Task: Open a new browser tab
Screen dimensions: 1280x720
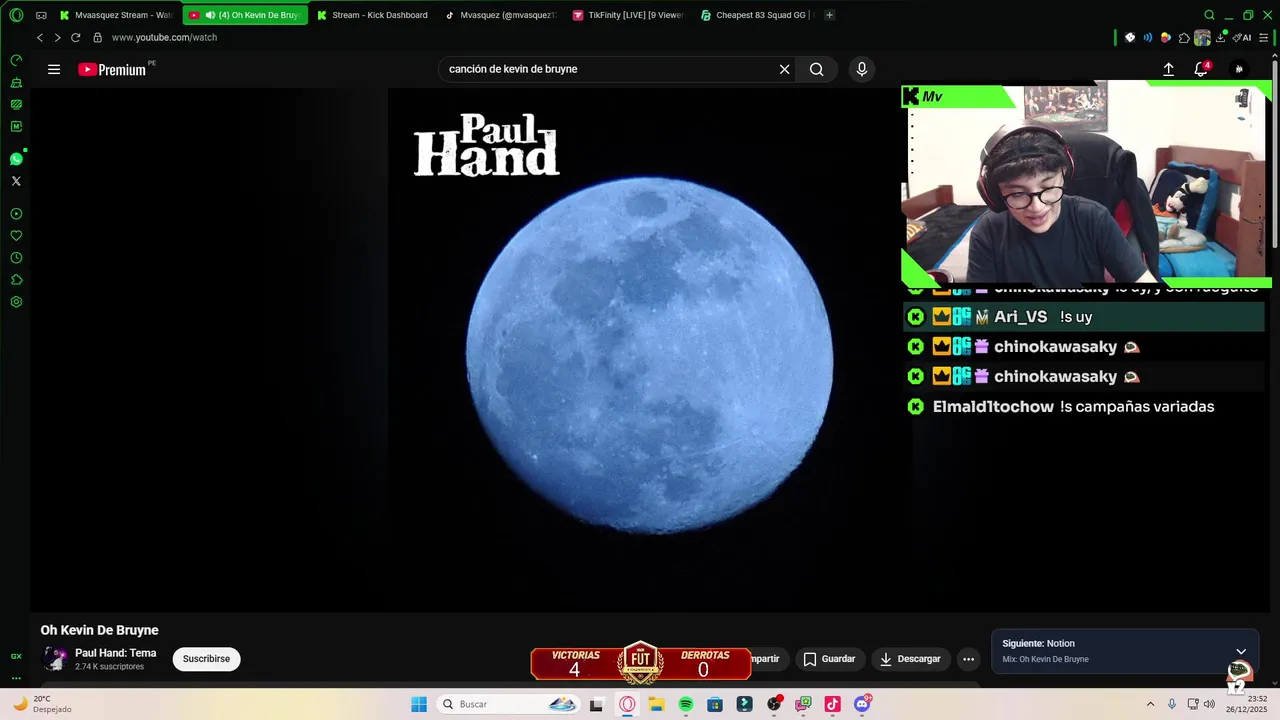Action: click(x=829, y=15)
